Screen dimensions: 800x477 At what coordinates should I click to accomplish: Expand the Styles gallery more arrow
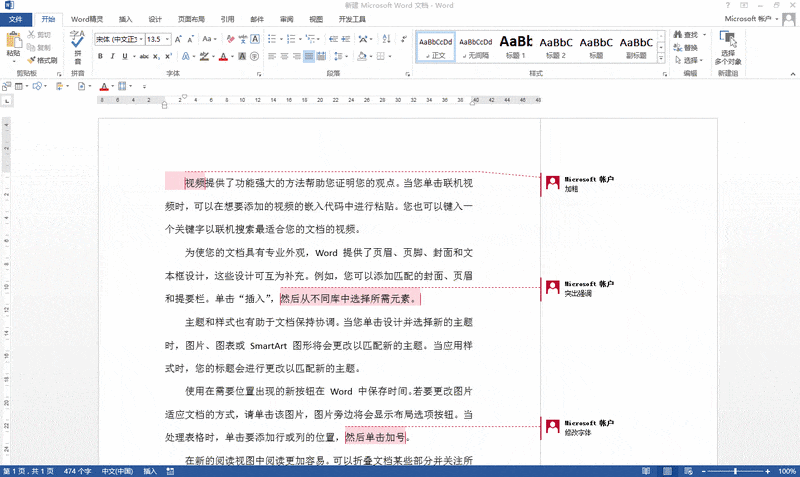pos(662,56)
